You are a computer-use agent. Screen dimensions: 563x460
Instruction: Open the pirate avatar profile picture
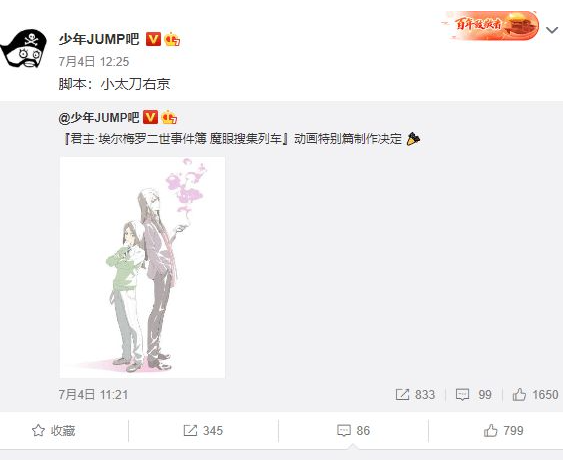pos(24,49)
